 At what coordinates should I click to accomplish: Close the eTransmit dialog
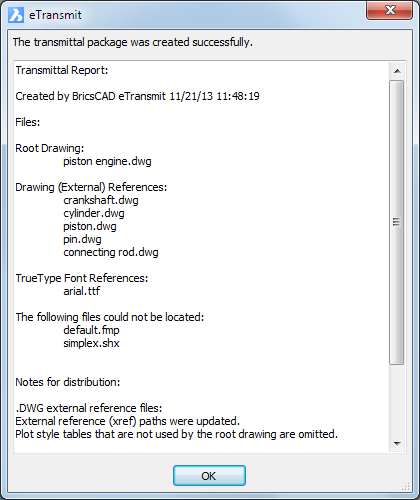tap(389, 10)
